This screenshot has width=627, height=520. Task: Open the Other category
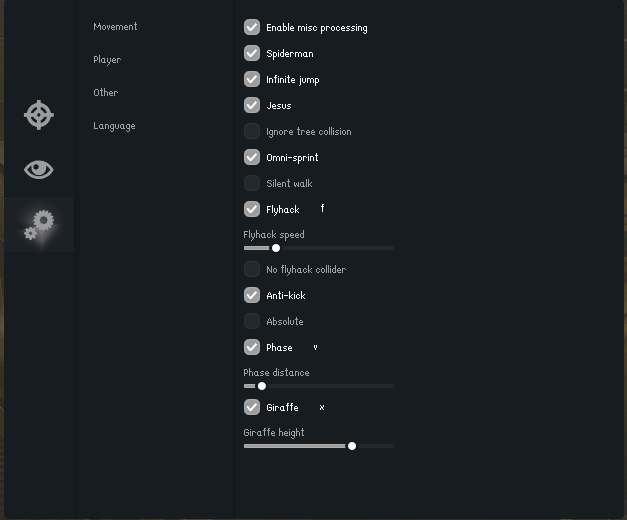105,93
